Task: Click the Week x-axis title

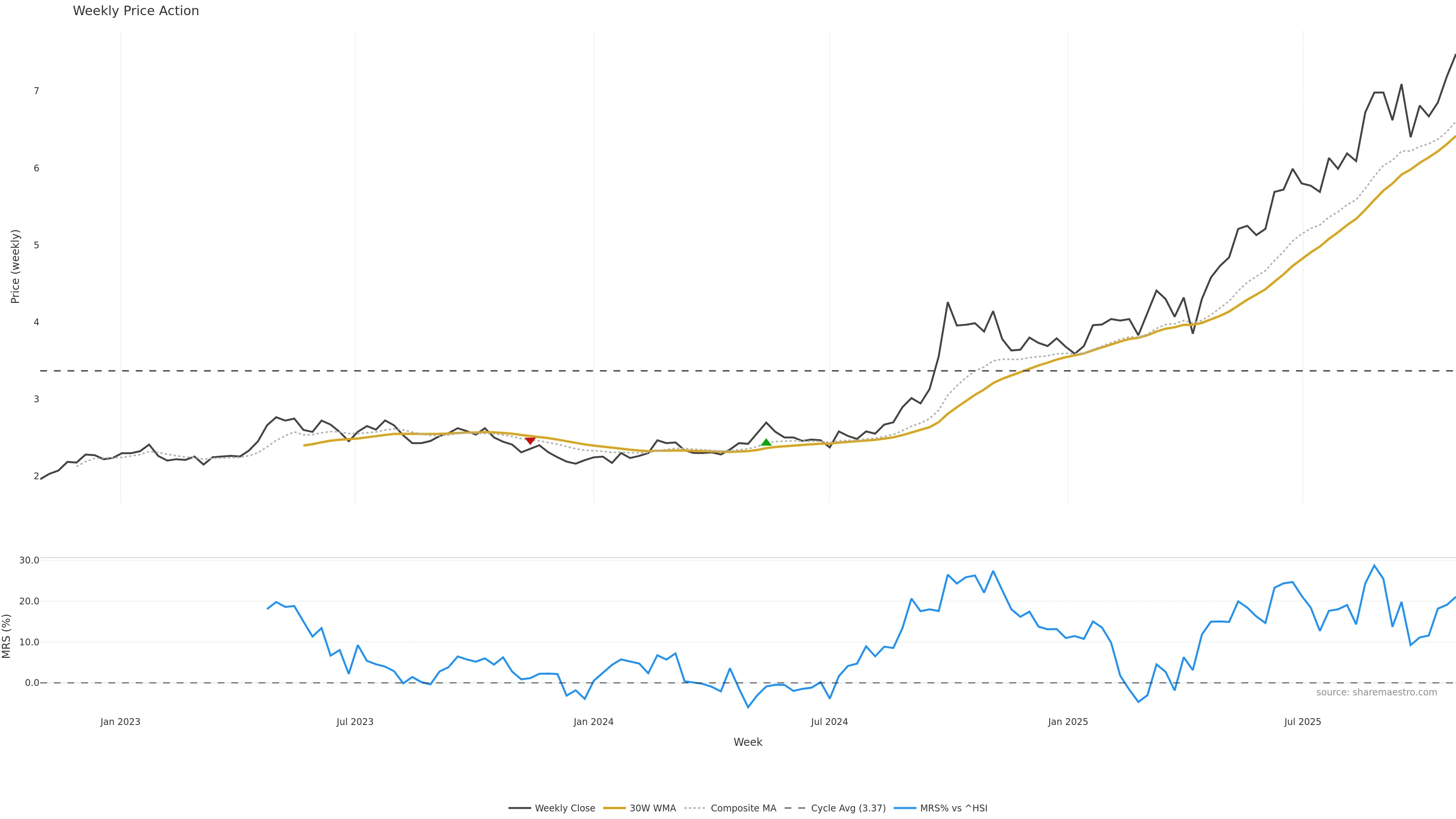Action: click(748, 742)
